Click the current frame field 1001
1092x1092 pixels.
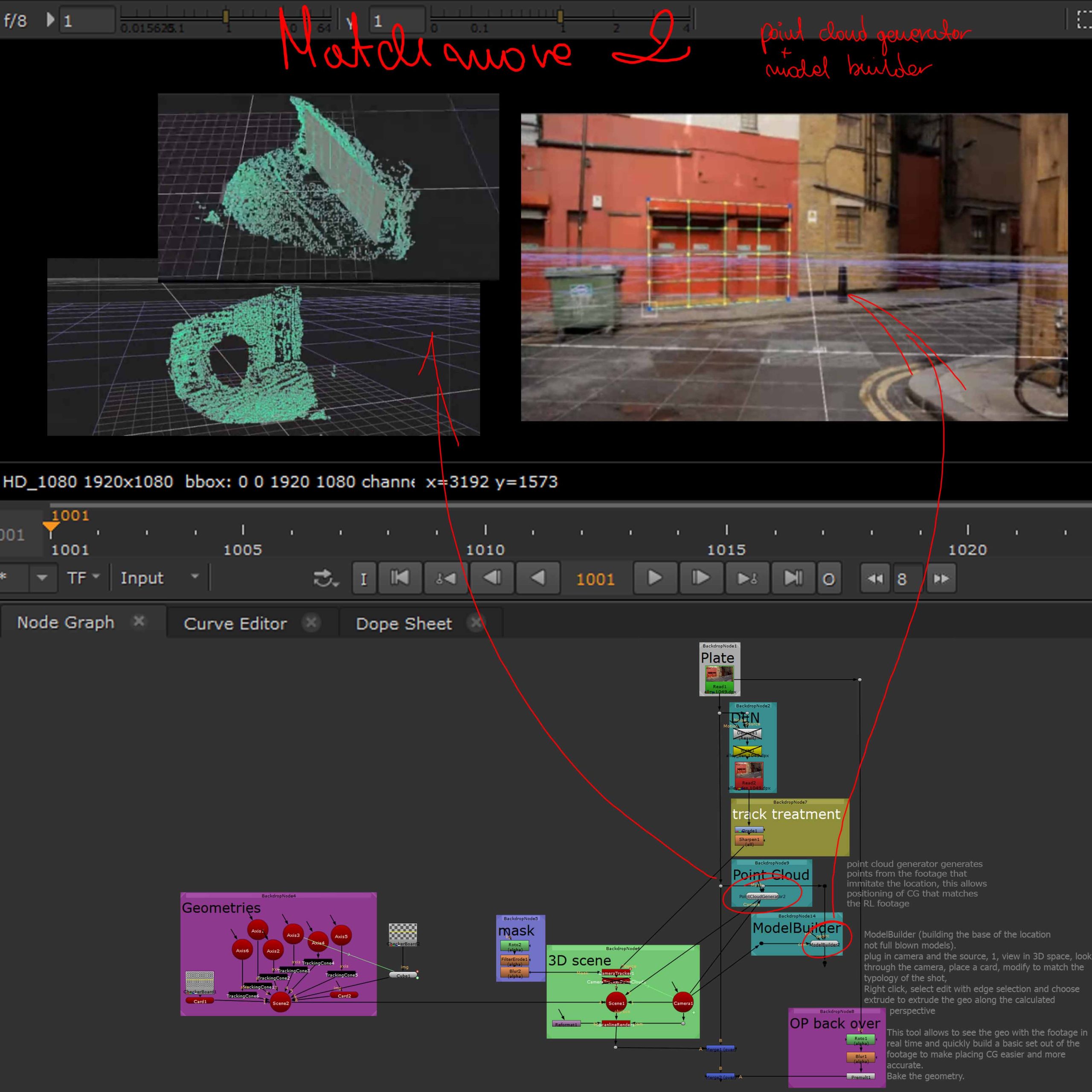click(596, 578)
